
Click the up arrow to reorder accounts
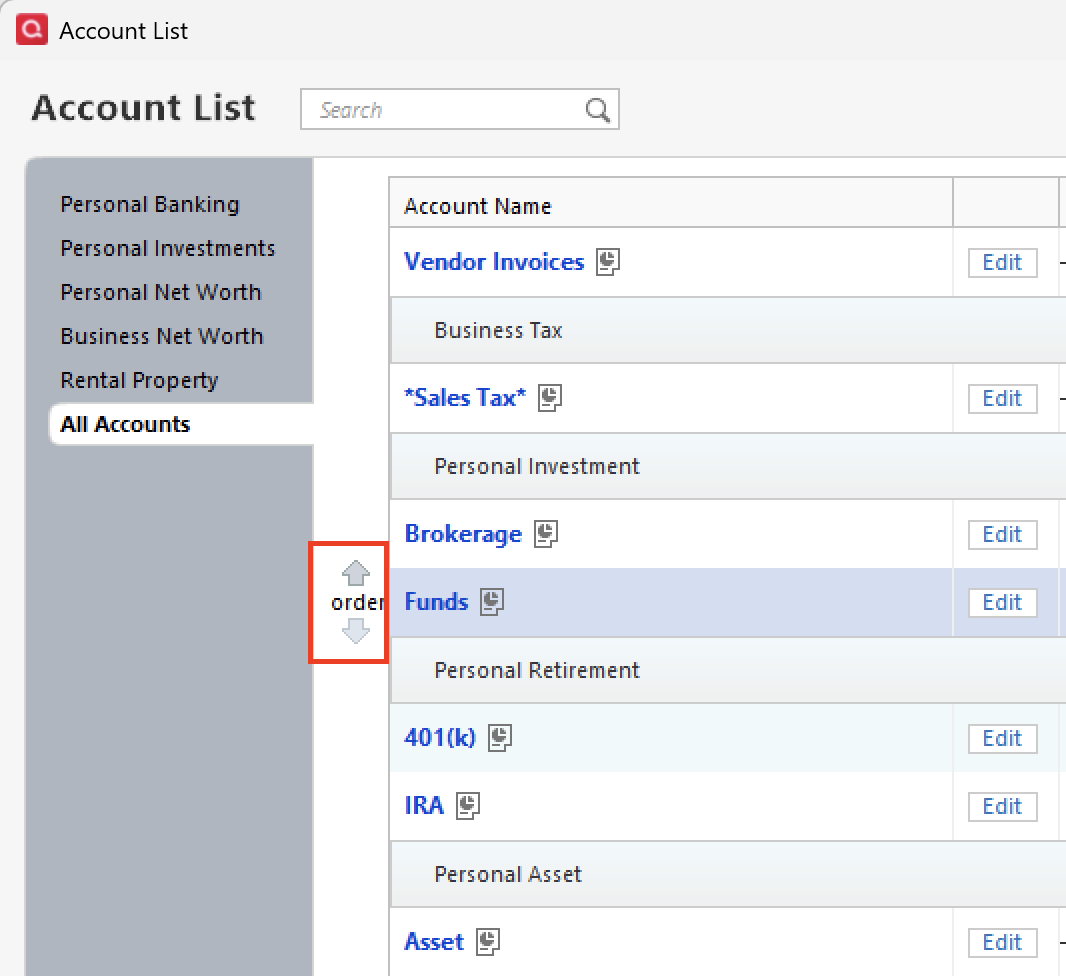356,572
